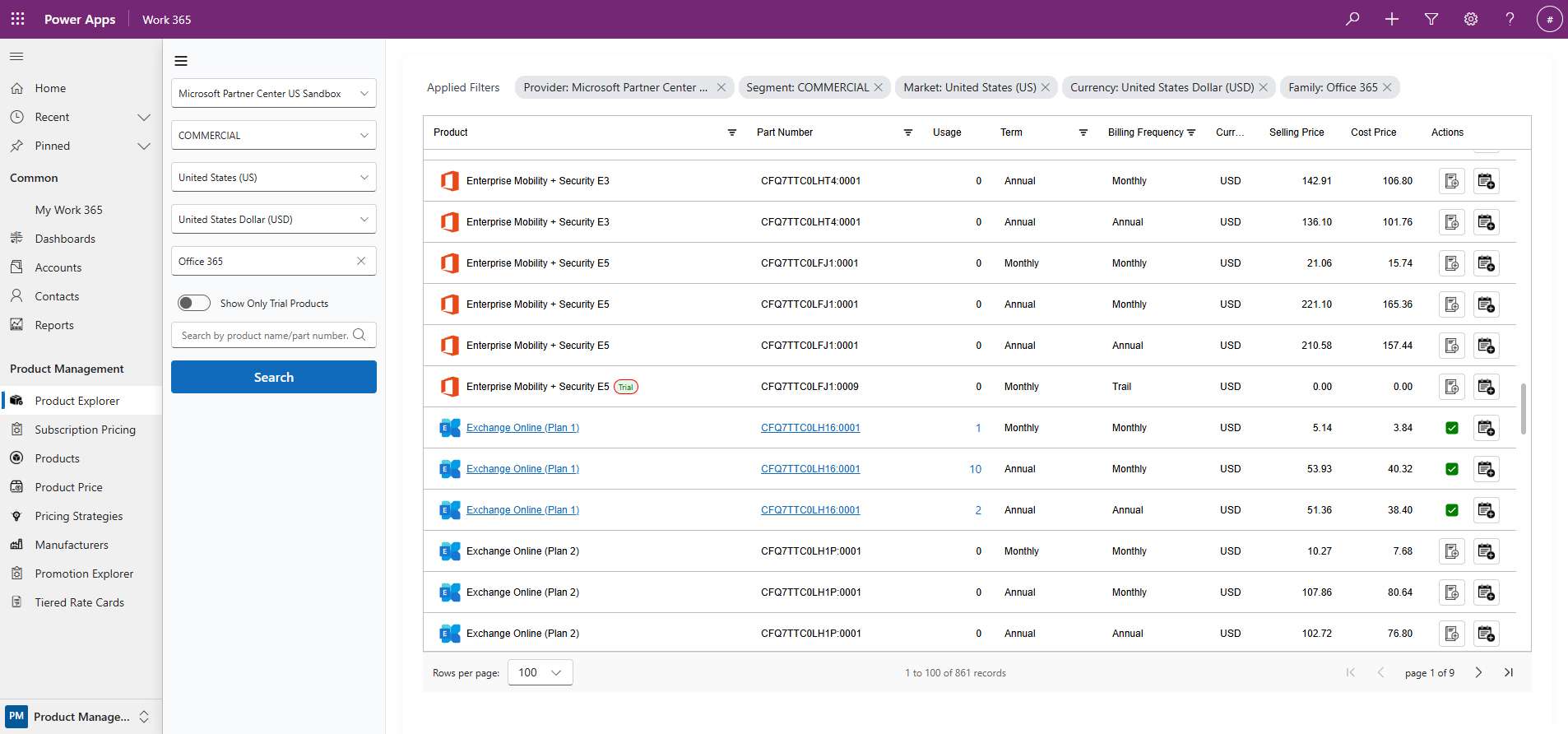The image size is (1568, 734).
Task: Click the product search magnifier icon
Action: 359,335
